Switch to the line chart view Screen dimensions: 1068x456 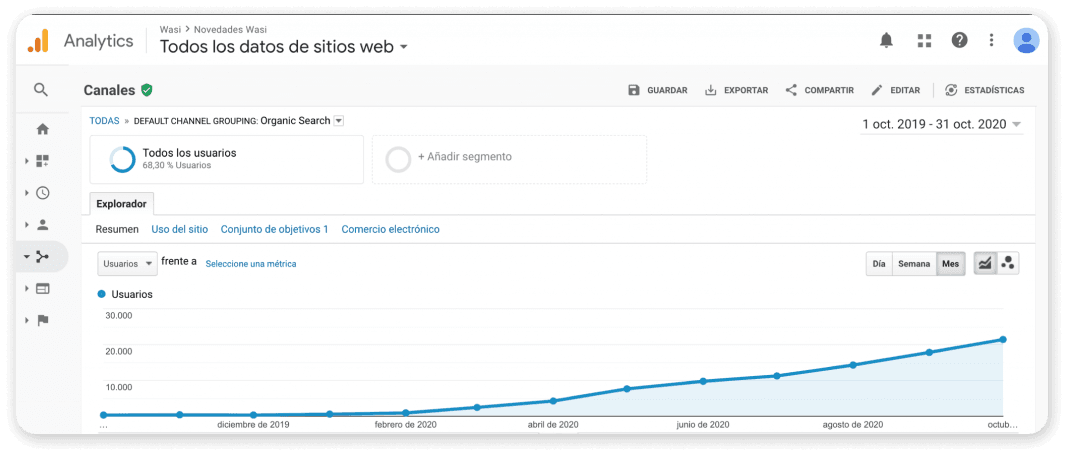click(x=985, y=264)
